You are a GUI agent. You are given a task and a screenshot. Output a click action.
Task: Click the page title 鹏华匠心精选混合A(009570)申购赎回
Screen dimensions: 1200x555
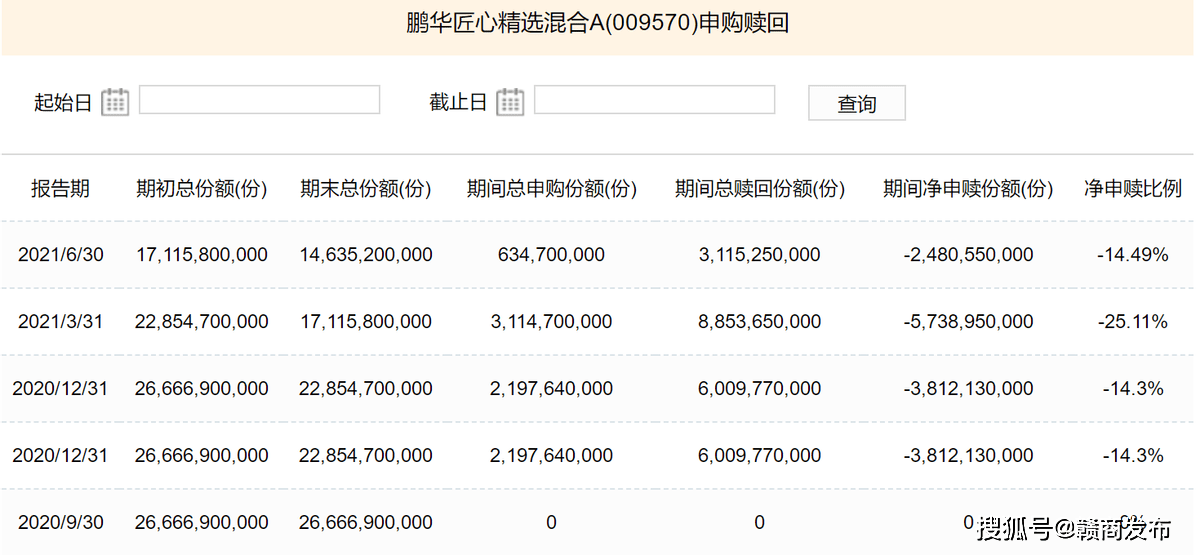(x=598, y=24)
